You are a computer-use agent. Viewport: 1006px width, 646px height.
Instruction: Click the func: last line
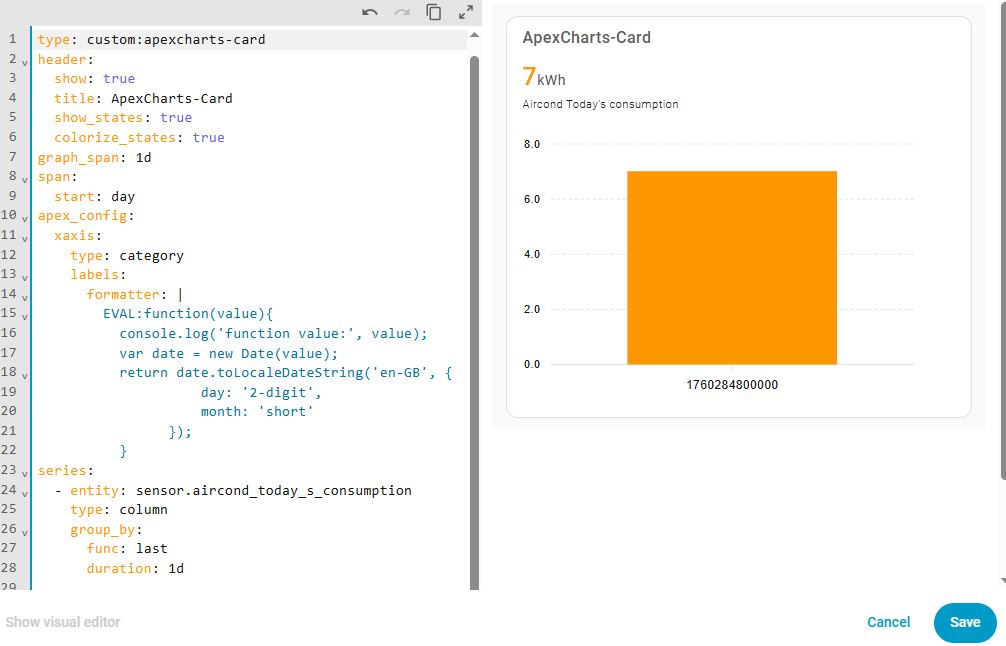pos(127,549)
